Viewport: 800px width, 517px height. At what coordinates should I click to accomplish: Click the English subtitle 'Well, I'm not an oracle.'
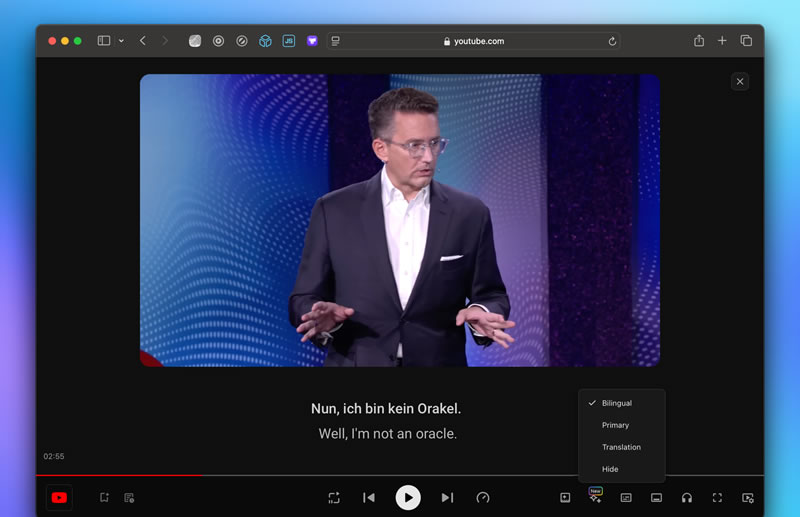[x=388, y=434]
